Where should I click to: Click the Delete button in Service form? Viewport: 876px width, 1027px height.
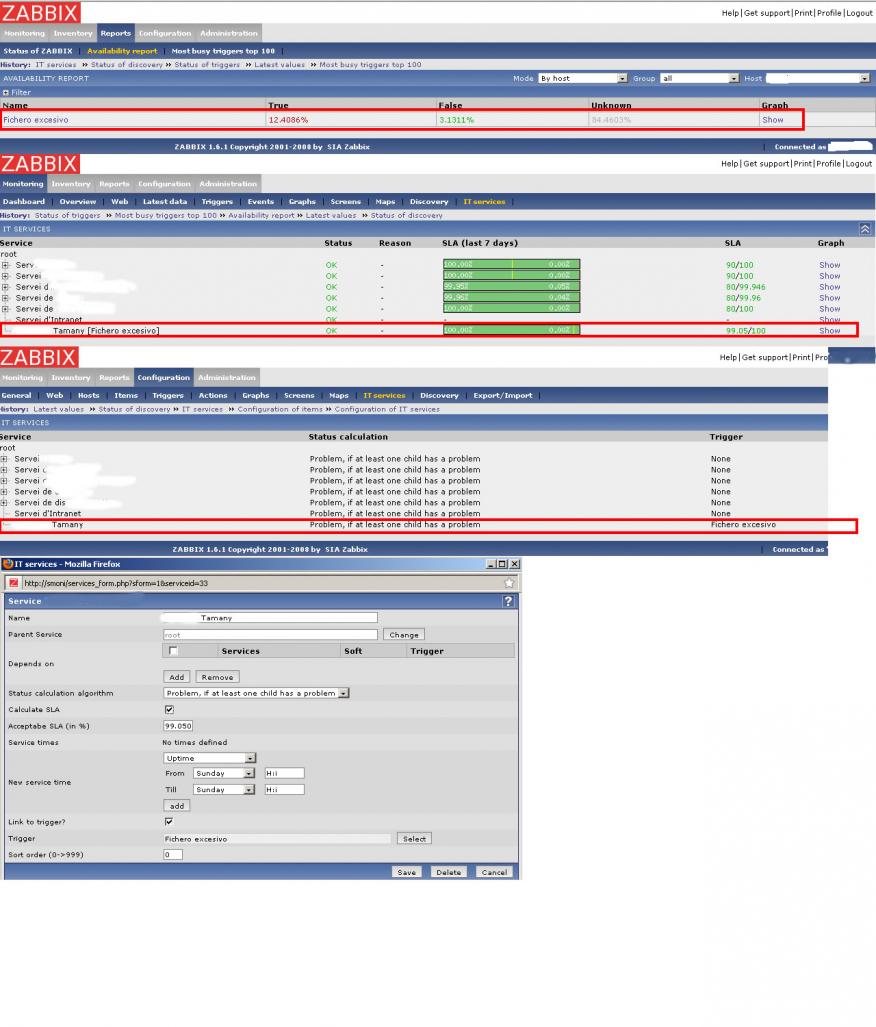point(448,872)
